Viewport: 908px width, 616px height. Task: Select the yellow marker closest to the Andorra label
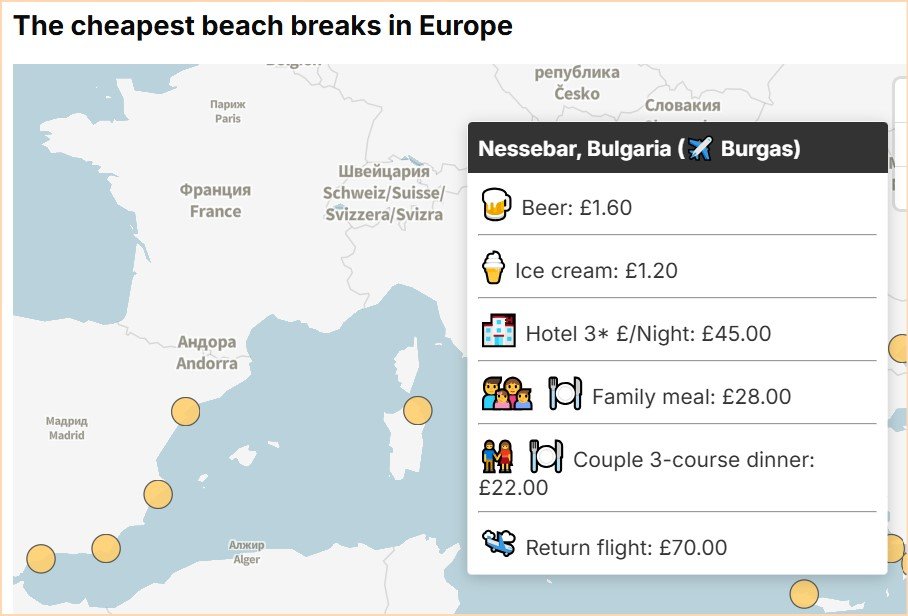[185, 411]
